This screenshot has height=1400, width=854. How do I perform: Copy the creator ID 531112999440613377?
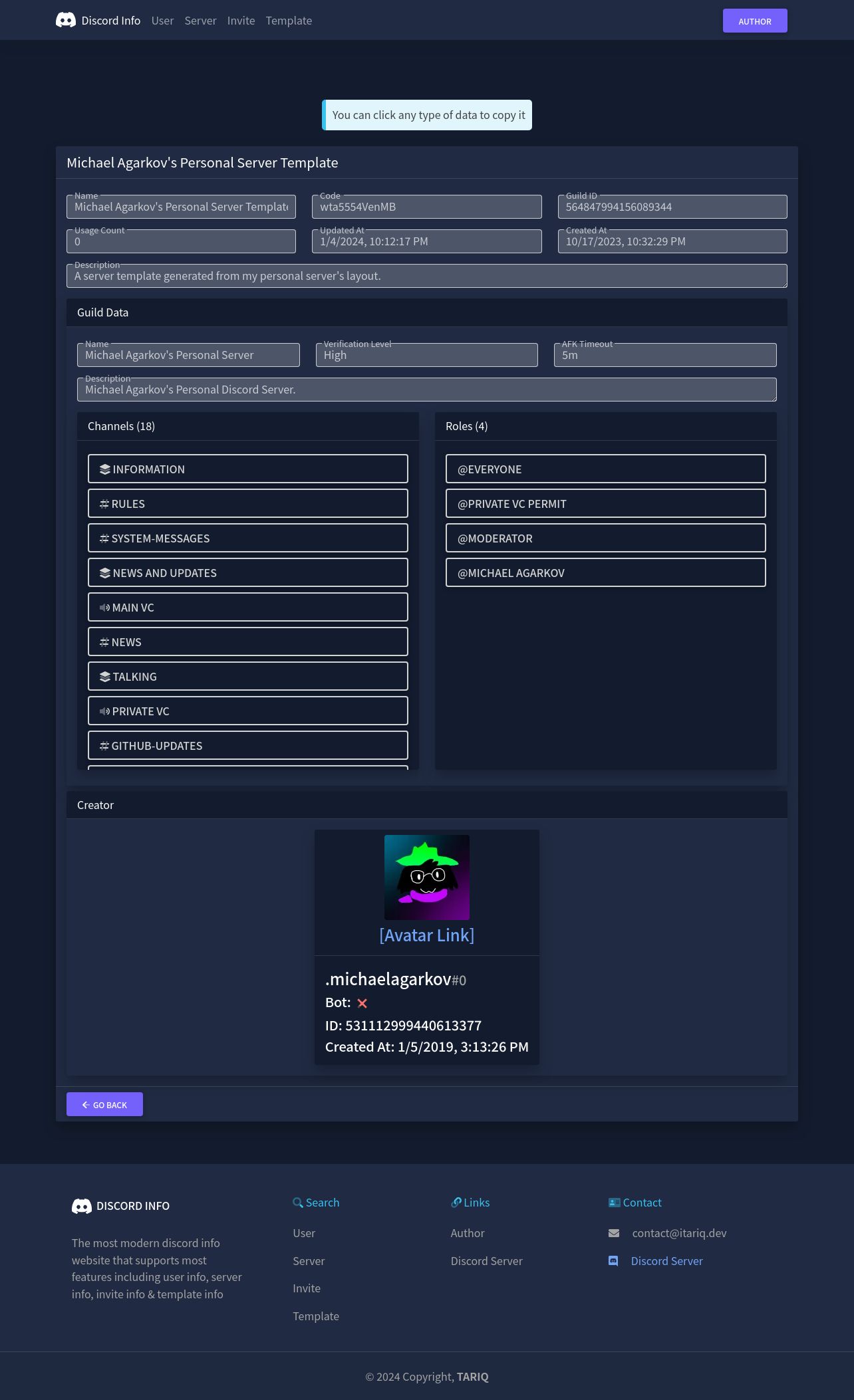tap(403, 1026)
